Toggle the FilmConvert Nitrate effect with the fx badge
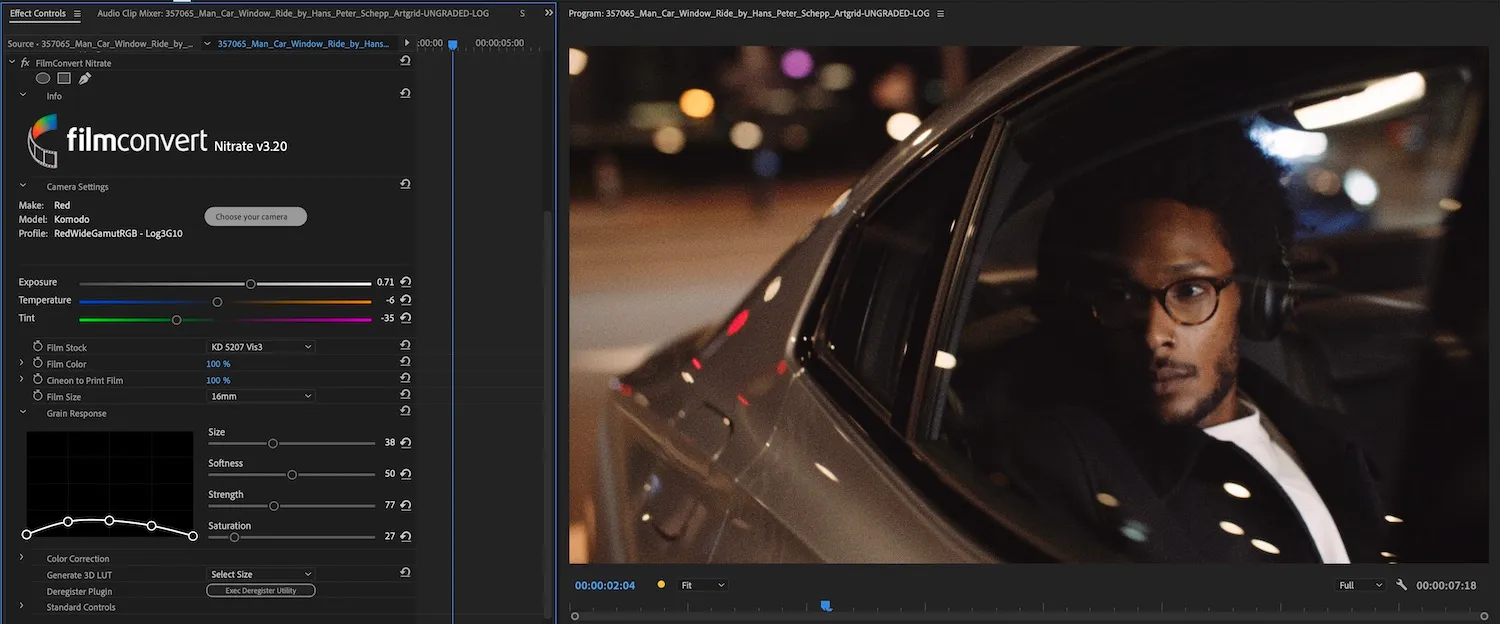 point(24,62)
